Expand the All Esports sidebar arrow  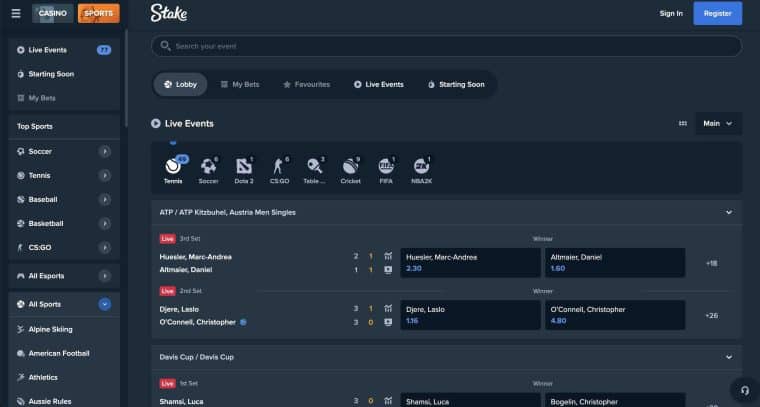point(105,276)
